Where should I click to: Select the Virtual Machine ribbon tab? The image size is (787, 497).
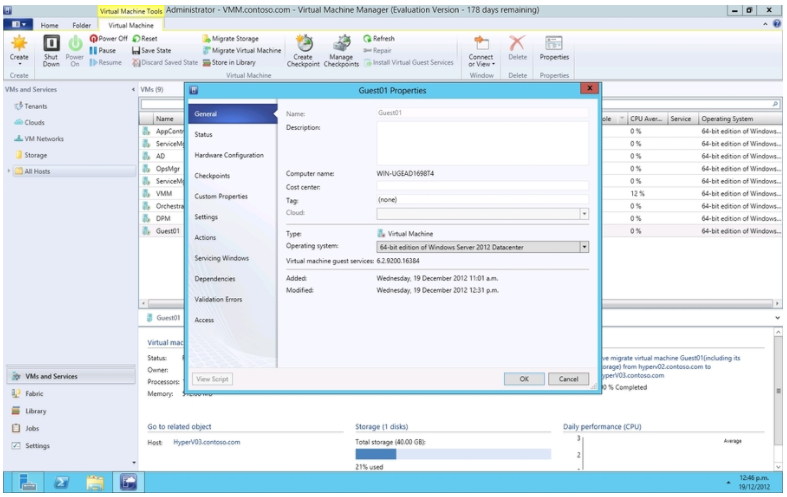[x=131, y=25]
